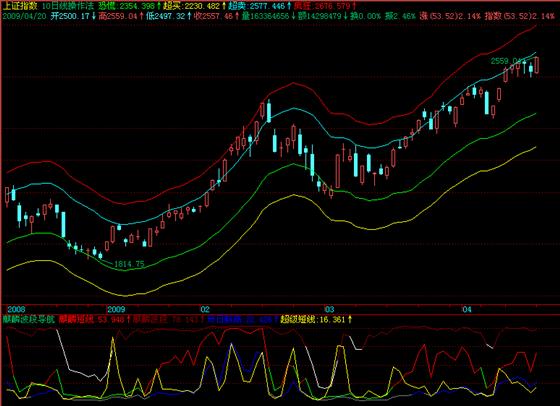Select the 开2500.17 opening price field
The image size is (560, 406).
click(x=70, y=16)
